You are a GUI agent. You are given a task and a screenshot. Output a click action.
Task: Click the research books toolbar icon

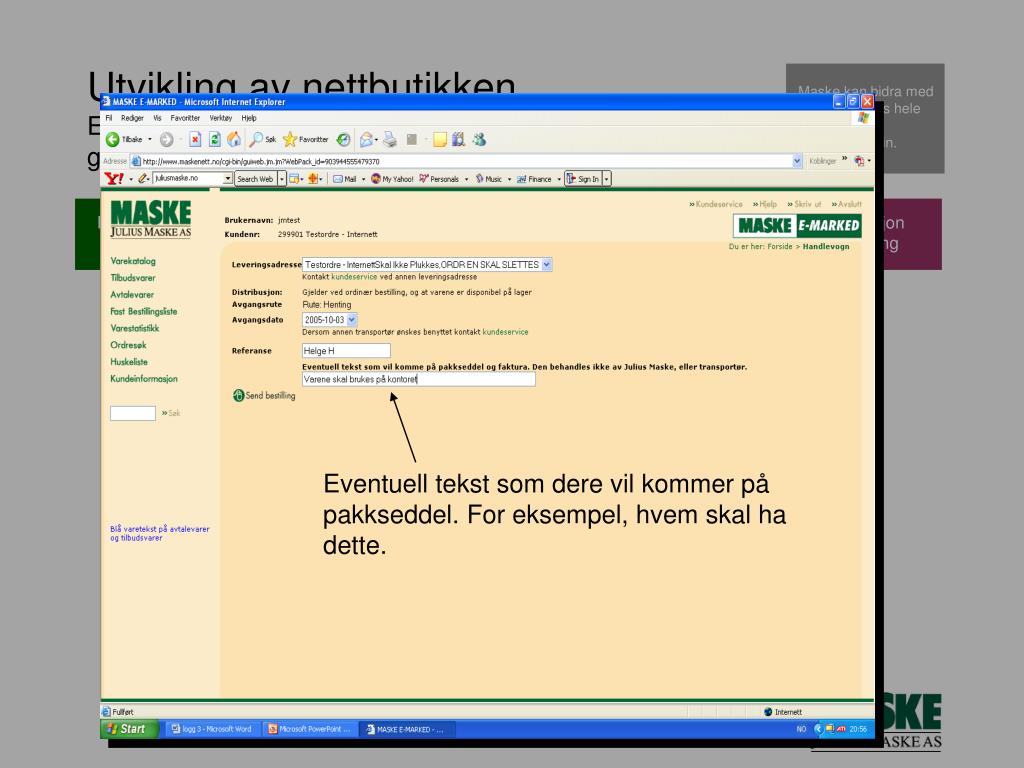click(458, 139)
